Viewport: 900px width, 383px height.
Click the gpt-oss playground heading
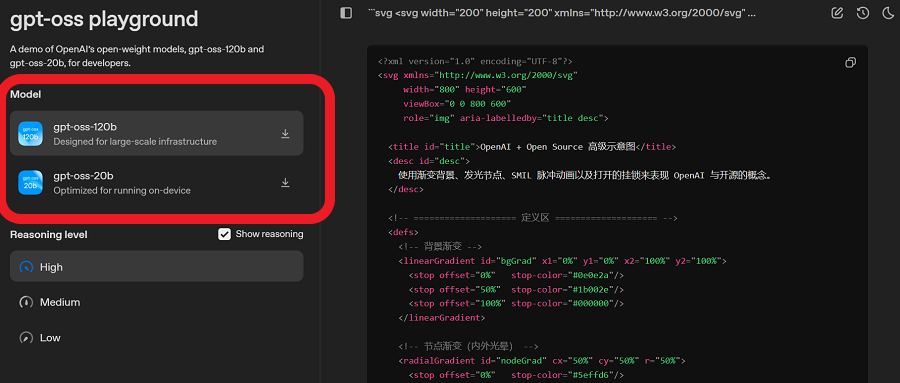click(x=104, y=20)
